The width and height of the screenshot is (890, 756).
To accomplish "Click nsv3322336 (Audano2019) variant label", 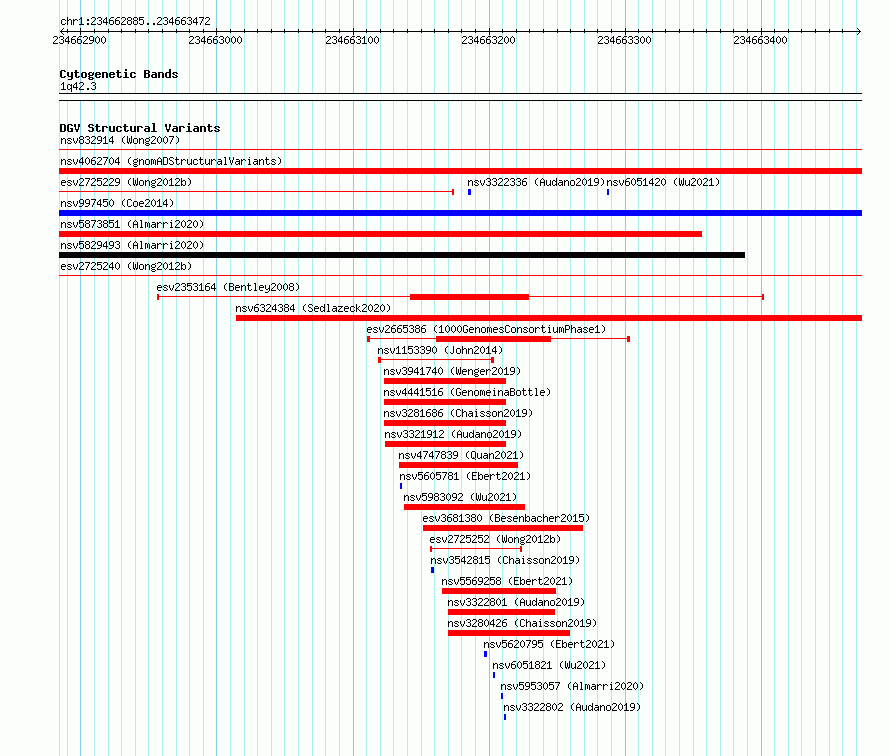I will [x=536, y=182].
